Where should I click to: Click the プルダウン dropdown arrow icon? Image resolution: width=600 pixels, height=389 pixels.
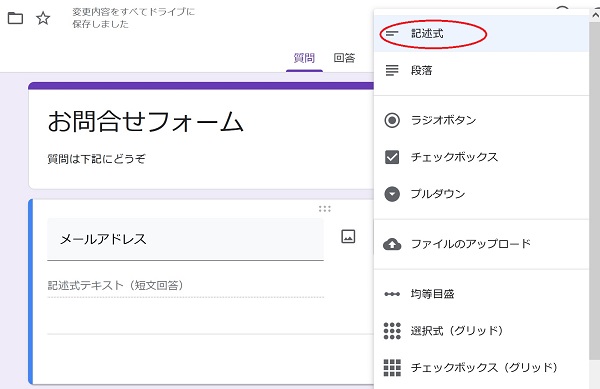coord(392,194)
